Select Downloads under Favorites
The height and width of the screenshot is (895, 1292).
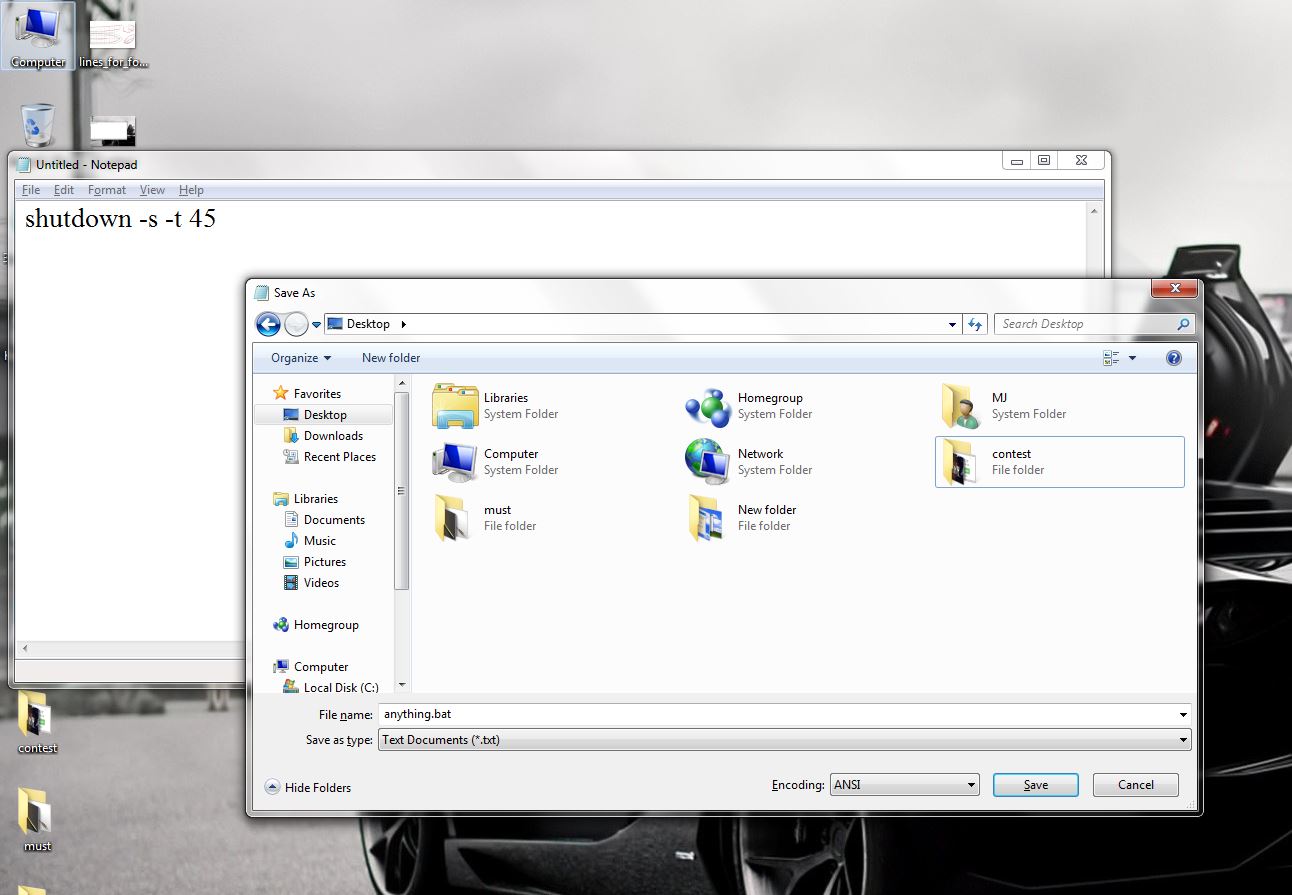point(335,435)
